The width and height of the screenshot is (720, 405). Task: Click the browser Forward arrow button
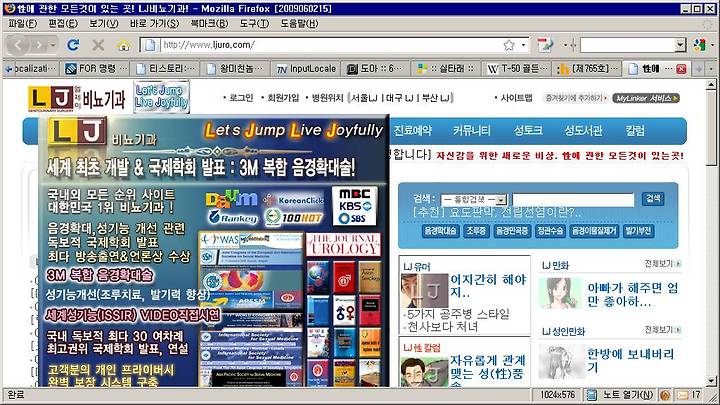(39, 45)
